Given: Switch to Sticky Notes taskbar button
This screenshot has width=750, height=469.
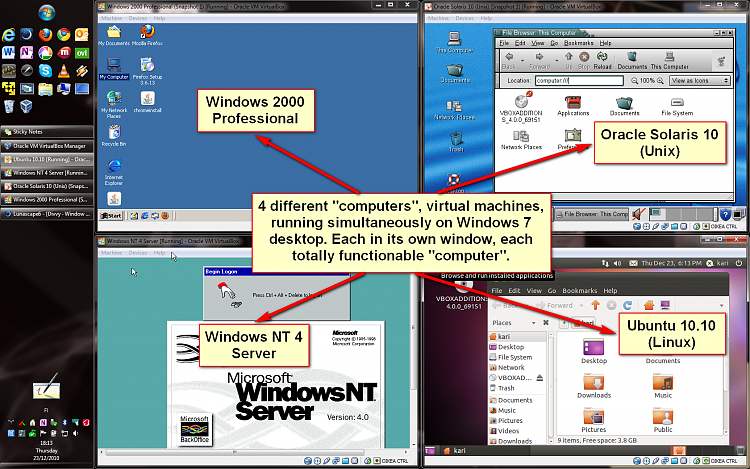Looking at the screenshot, I should pos(47,131).
